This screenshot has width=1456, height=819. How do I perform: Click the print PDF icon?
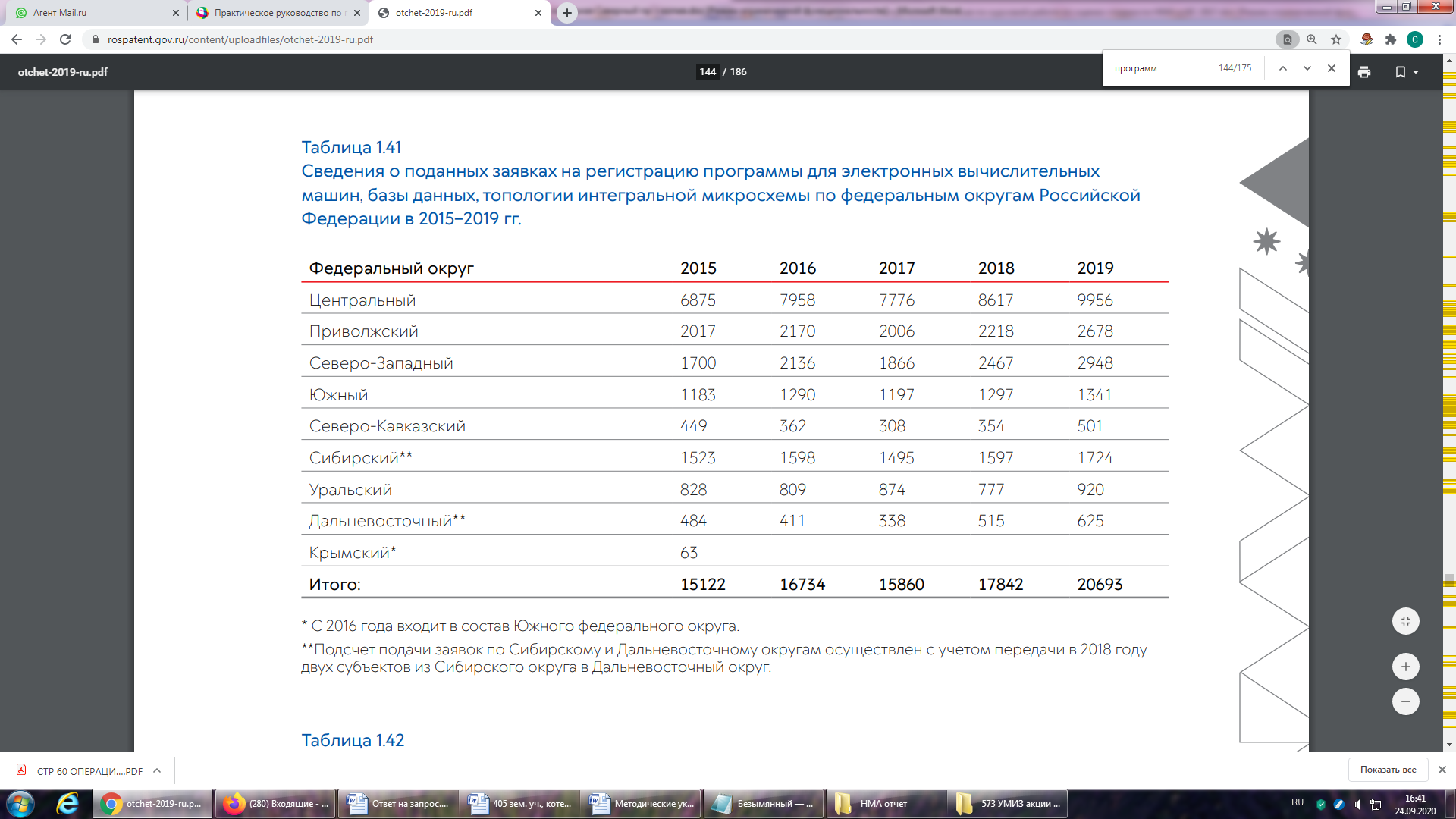pyautogui.click(x=1364, y=72)
